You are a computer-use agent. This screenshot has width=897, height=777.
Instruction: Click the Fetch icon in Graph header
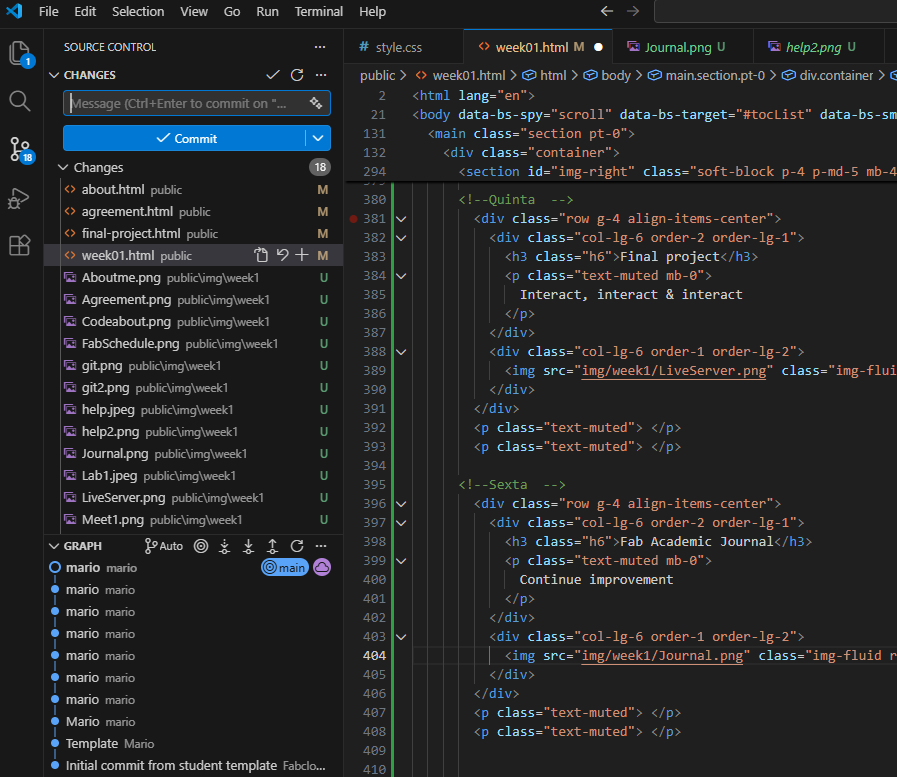click(225, 546)
